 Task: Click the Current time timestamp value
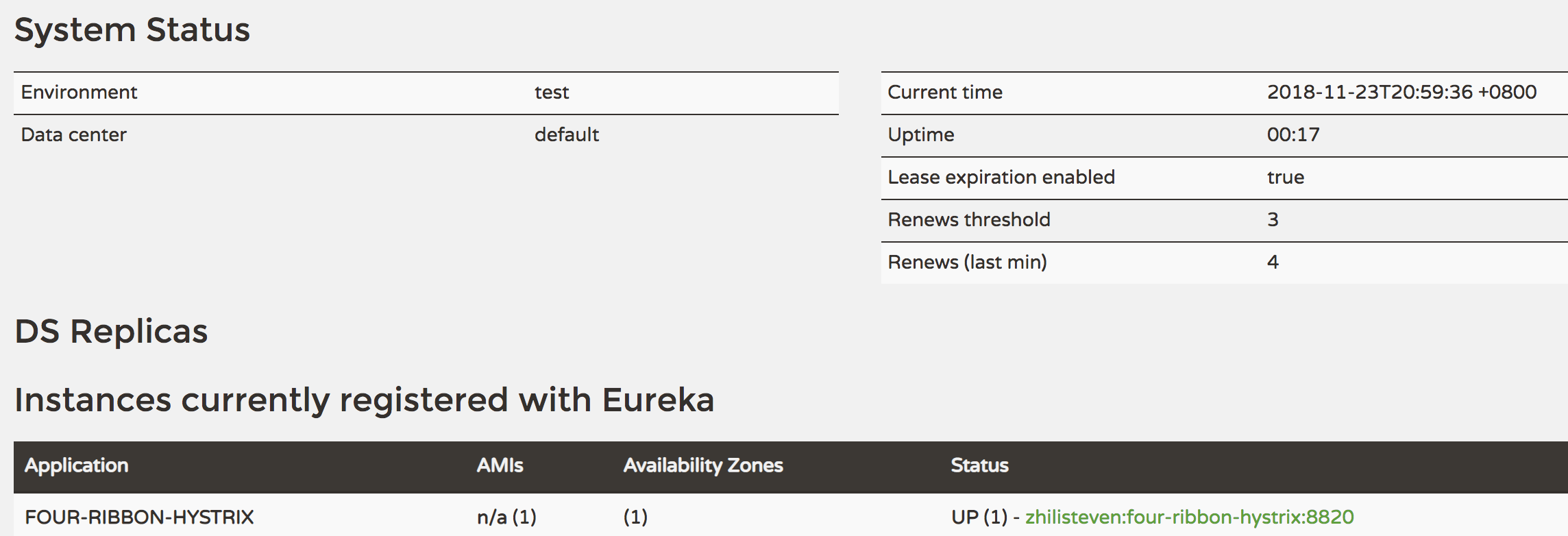click(x=1401, y=93)
